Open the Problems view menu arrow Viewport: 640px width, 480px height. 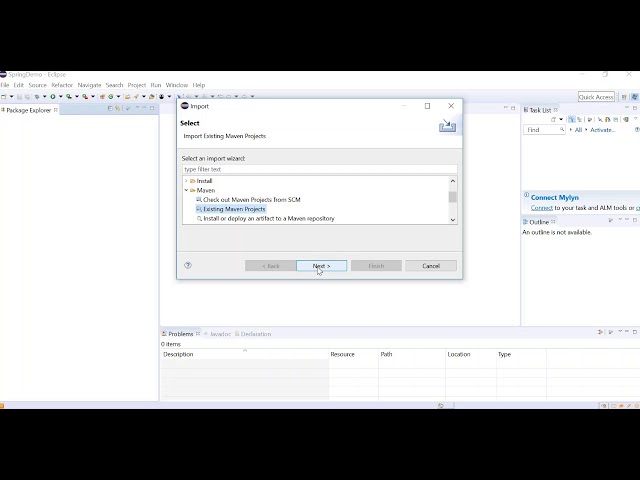pyautogui.click(x=620, y=331)
